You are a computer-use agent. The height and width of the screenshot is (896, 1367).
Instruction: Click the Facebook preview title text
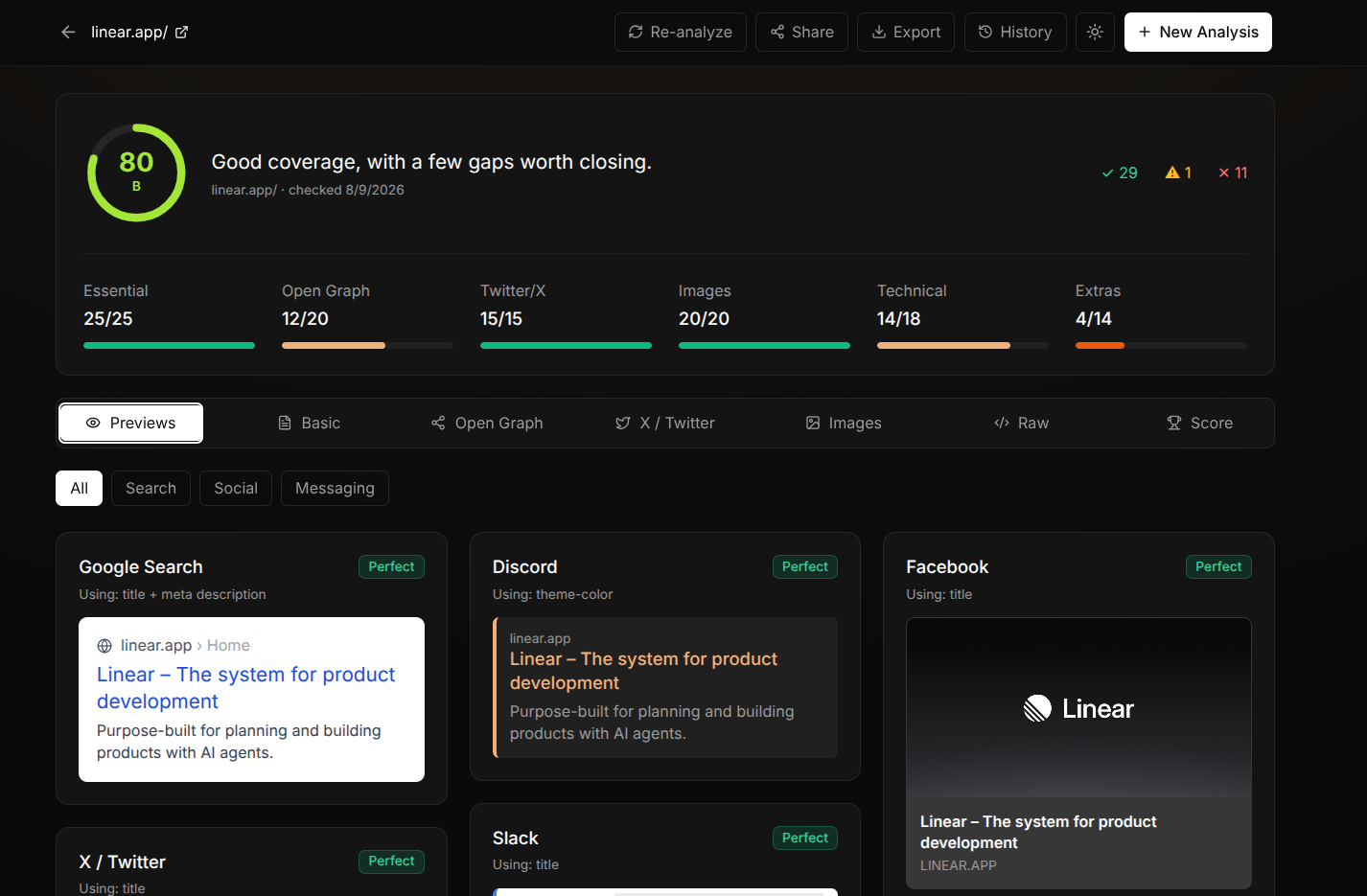click(x=1038, y=832)
